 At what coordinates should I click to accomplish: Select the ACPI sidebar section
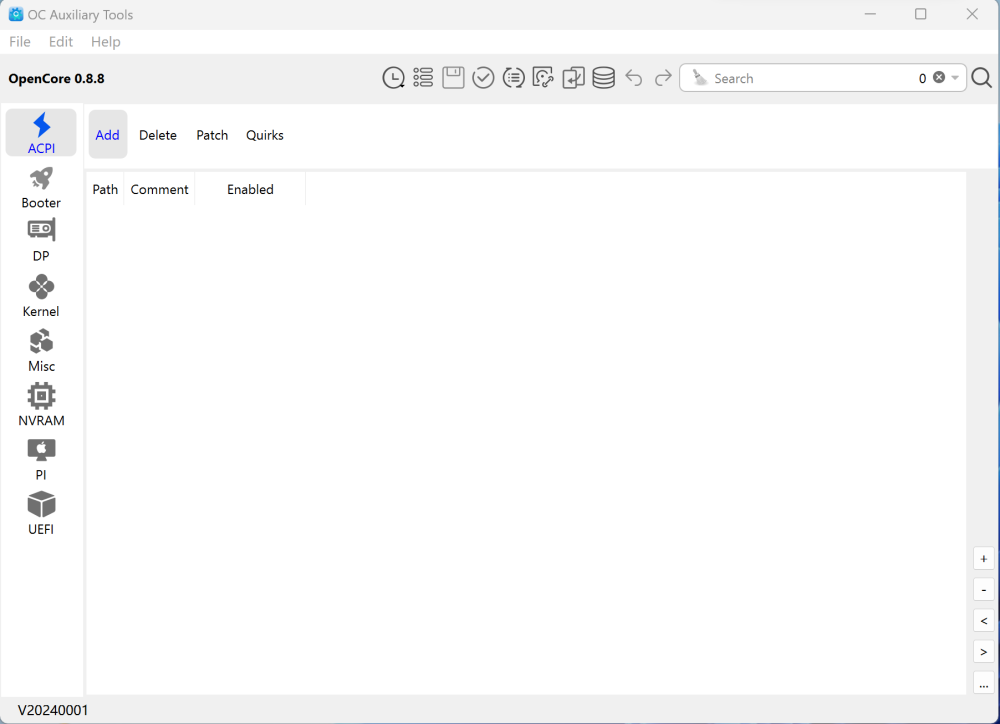41,133
